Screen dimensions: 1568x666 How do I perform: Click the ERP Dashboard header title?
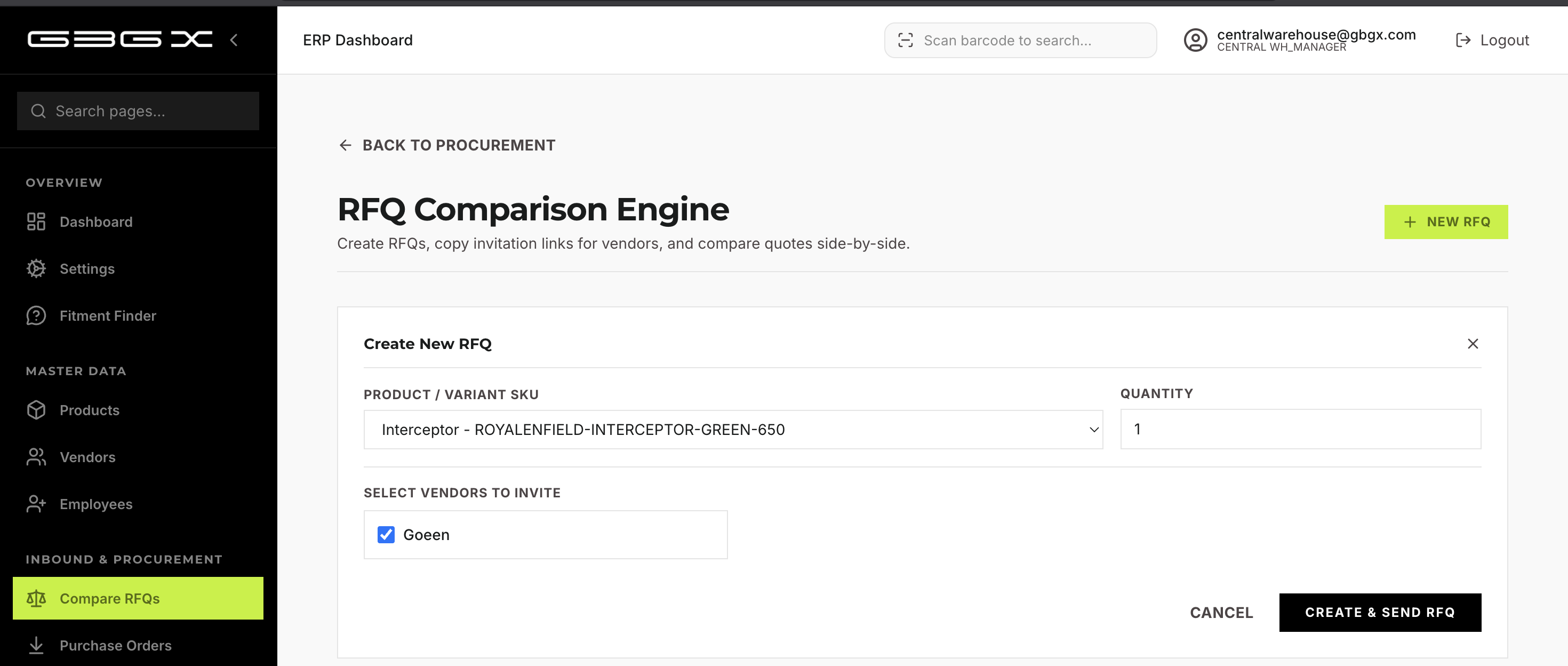coord(358,40)
